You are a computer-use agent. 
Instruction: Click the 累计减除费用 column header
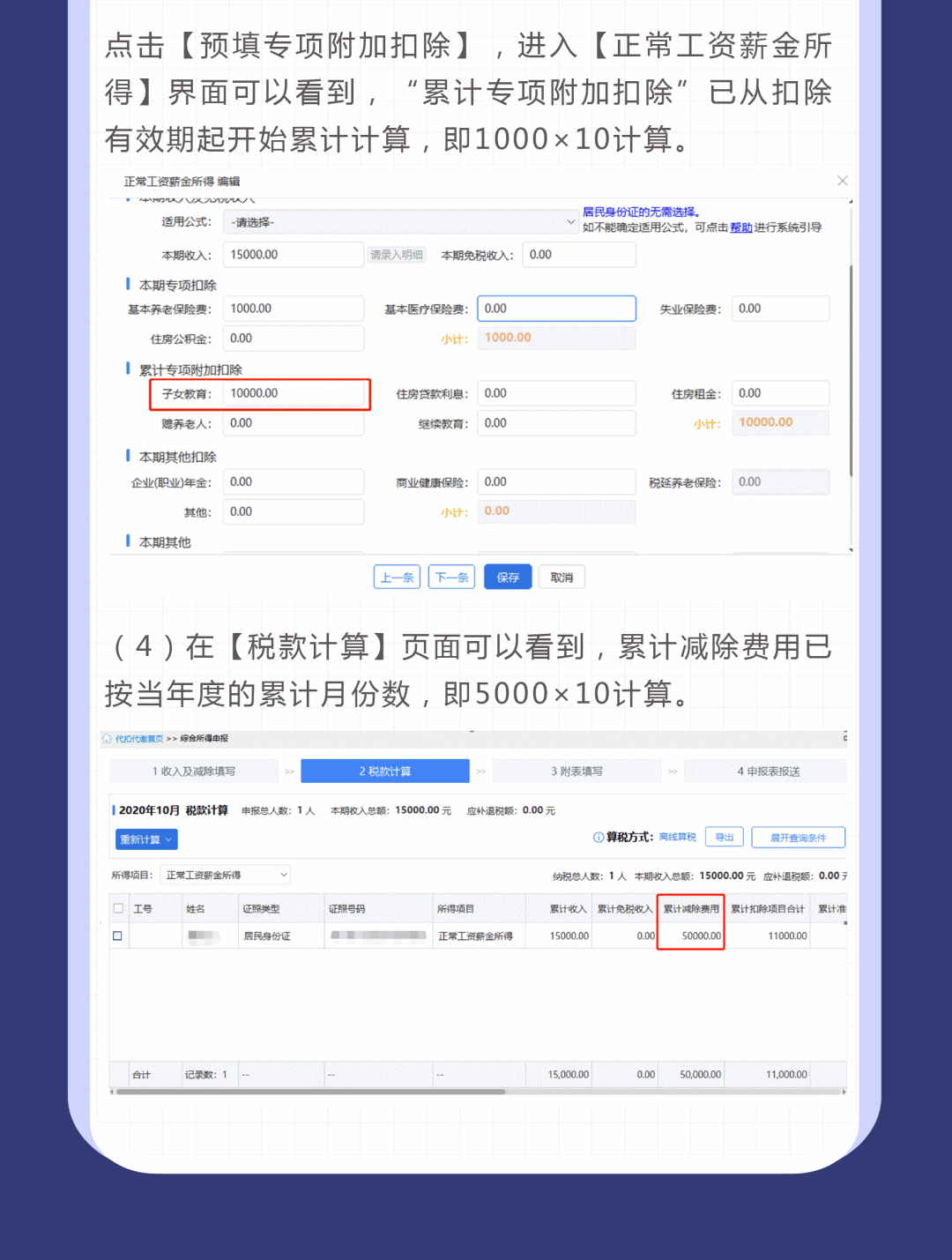click(x=691, y=909)
